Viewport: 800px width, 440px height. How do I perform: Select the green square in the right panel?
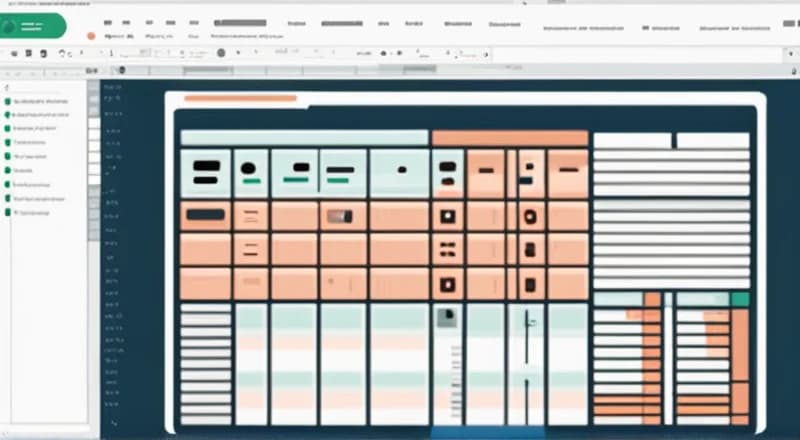pos(740,299)
